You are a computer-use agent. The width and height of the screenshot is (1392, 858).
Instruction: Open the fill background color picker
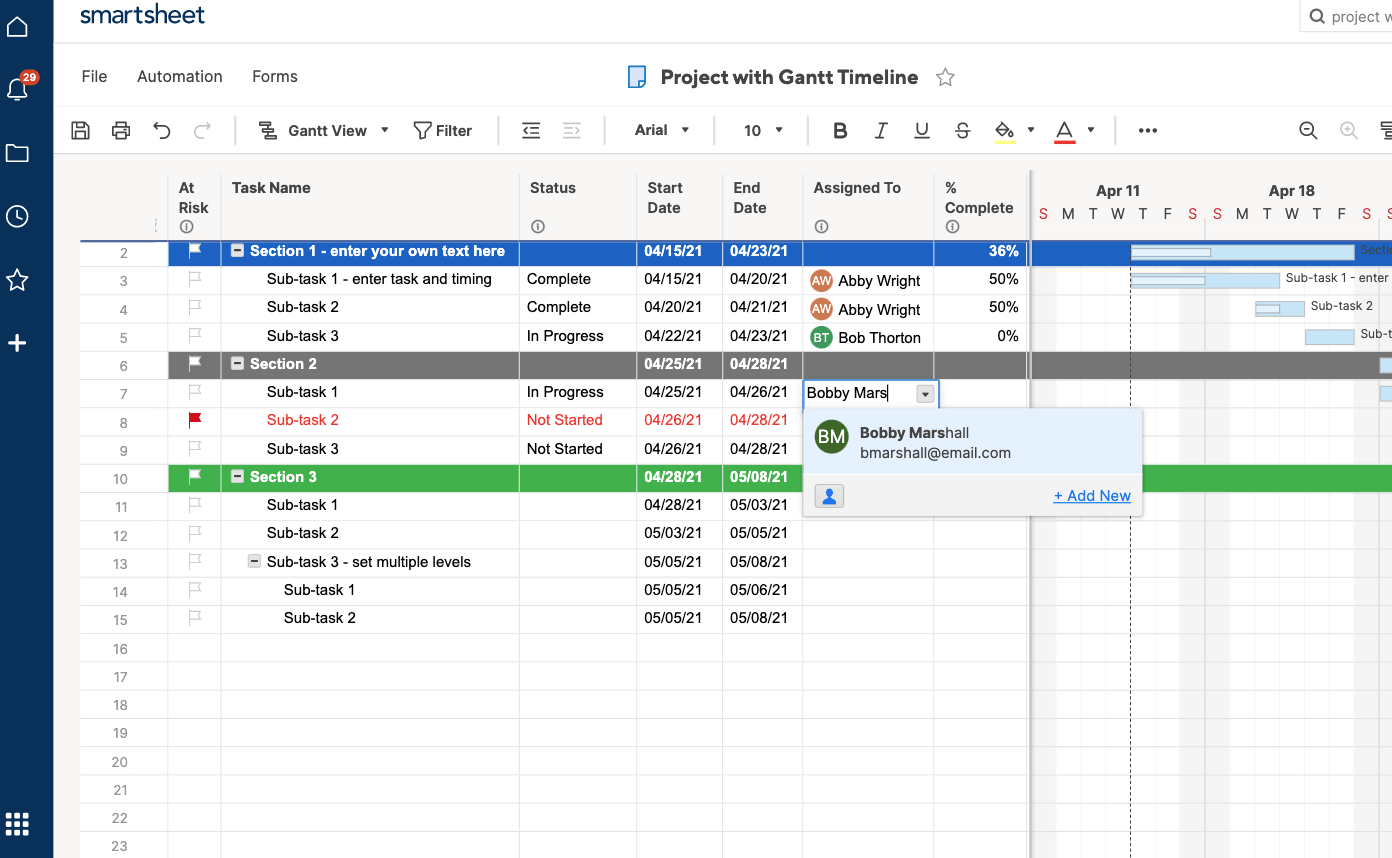1005,130
